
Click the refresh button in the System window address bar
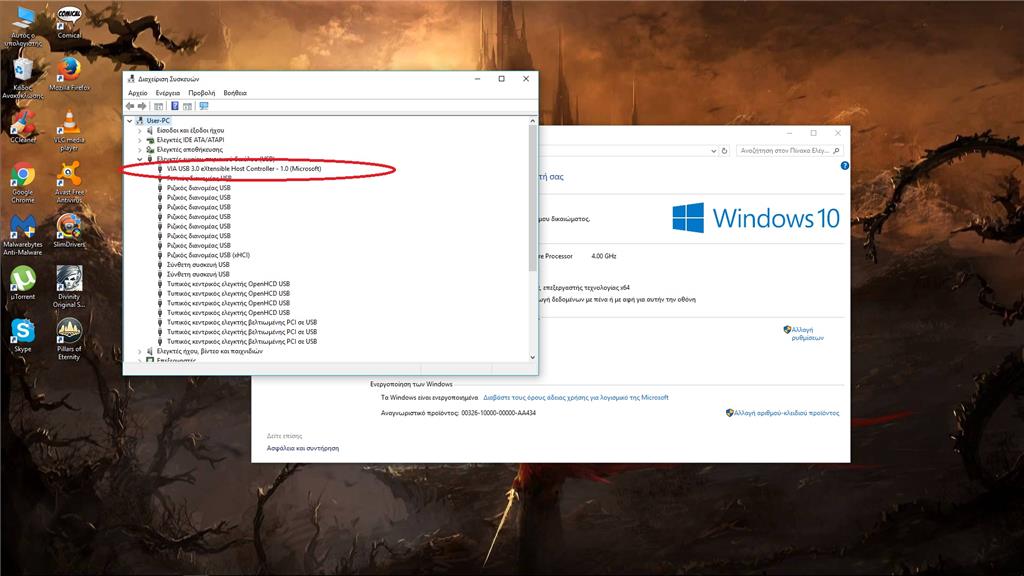coord(724,151)
